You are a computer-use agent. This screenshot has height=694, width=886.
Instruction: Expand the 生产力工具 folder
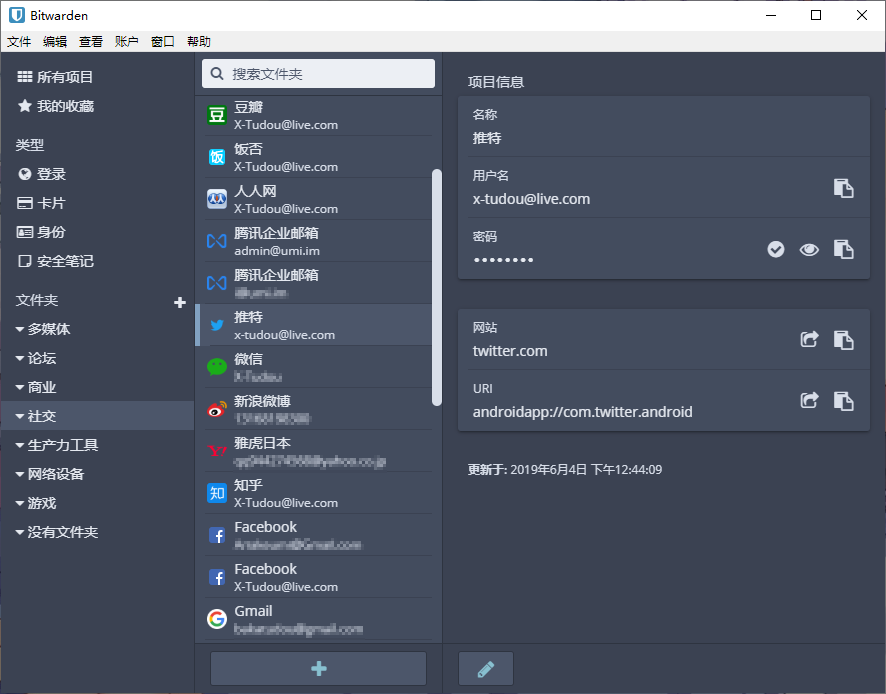pos(20,445)
